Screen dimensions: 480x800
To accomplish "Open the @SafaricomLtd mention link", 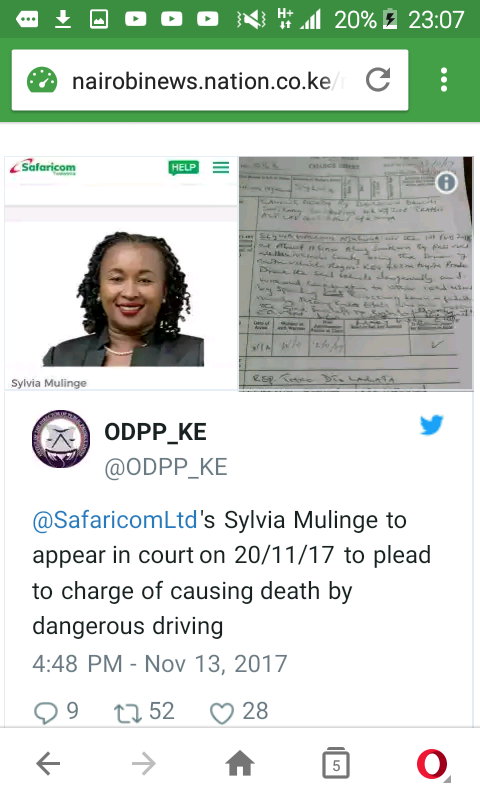I will [115, 520].
